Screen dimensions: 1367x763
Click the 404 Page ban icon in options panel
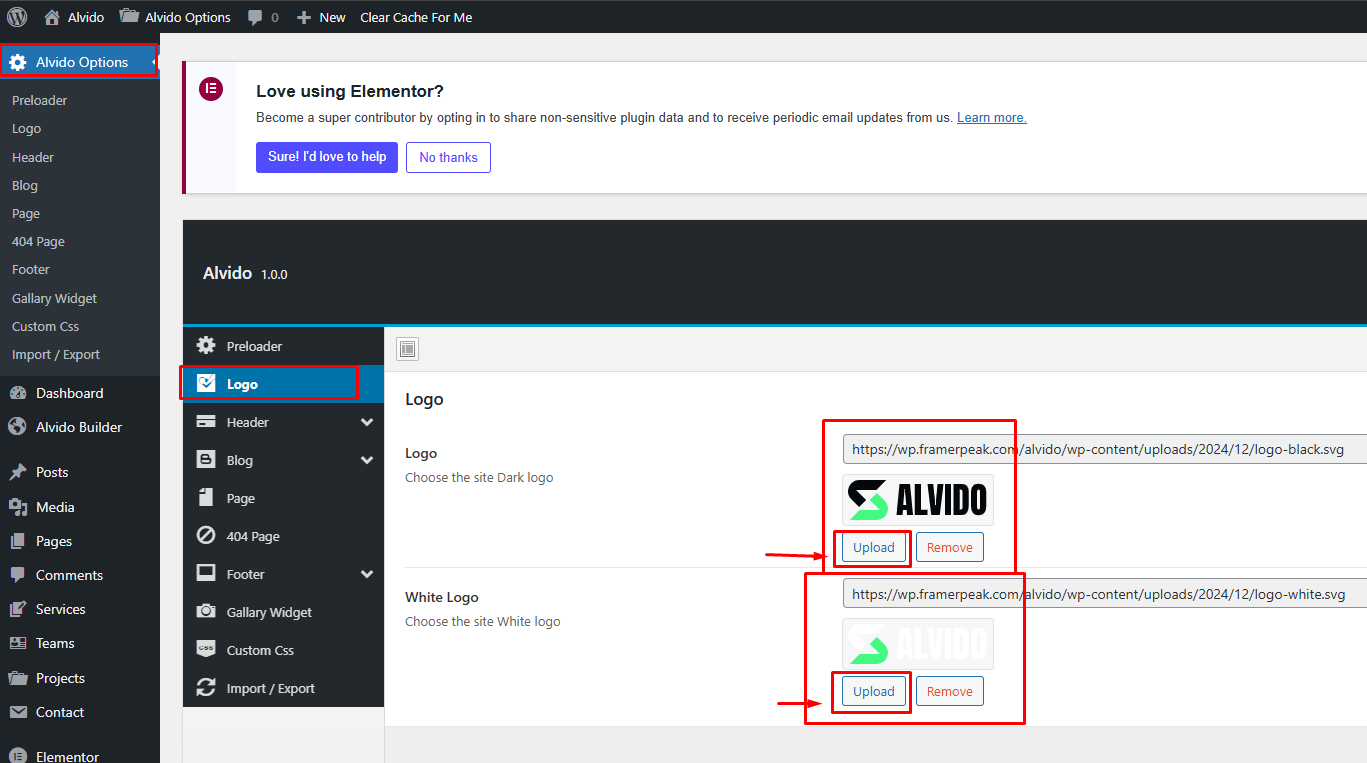(x=206, y=536)
